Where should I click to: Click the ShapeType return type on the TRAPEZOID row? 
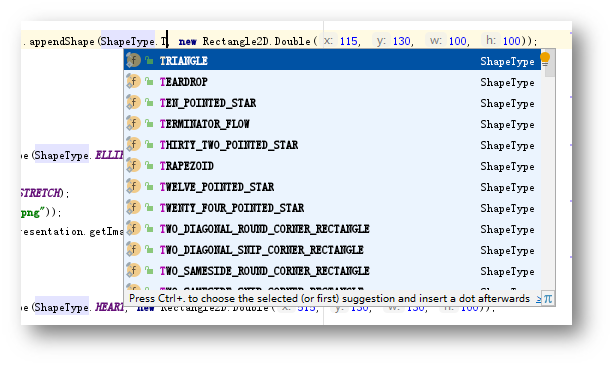(x=507, y=166)
